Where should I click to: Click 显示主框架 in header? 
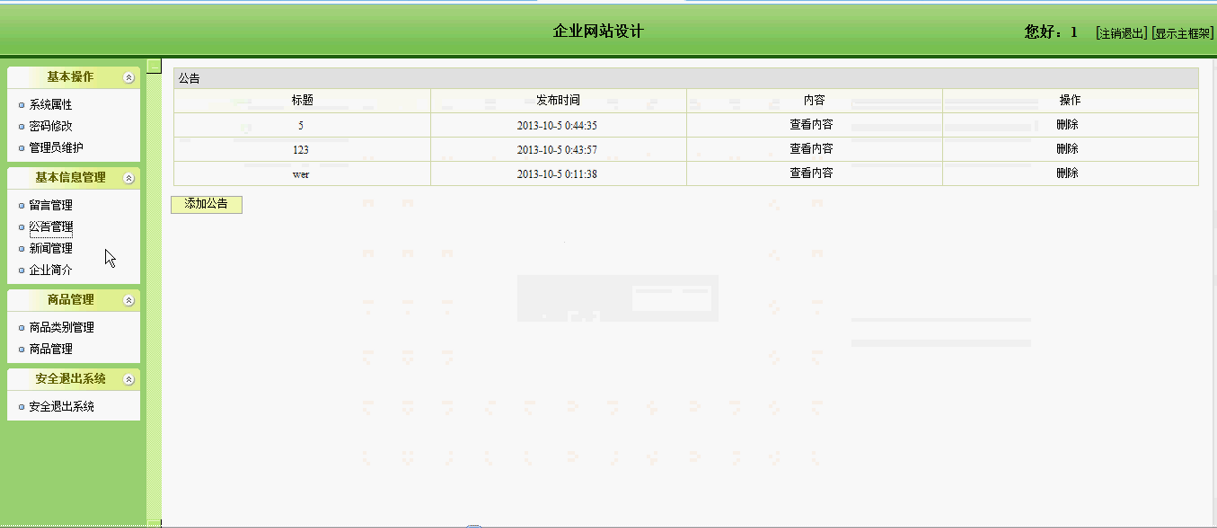[x=1183, y=33]
